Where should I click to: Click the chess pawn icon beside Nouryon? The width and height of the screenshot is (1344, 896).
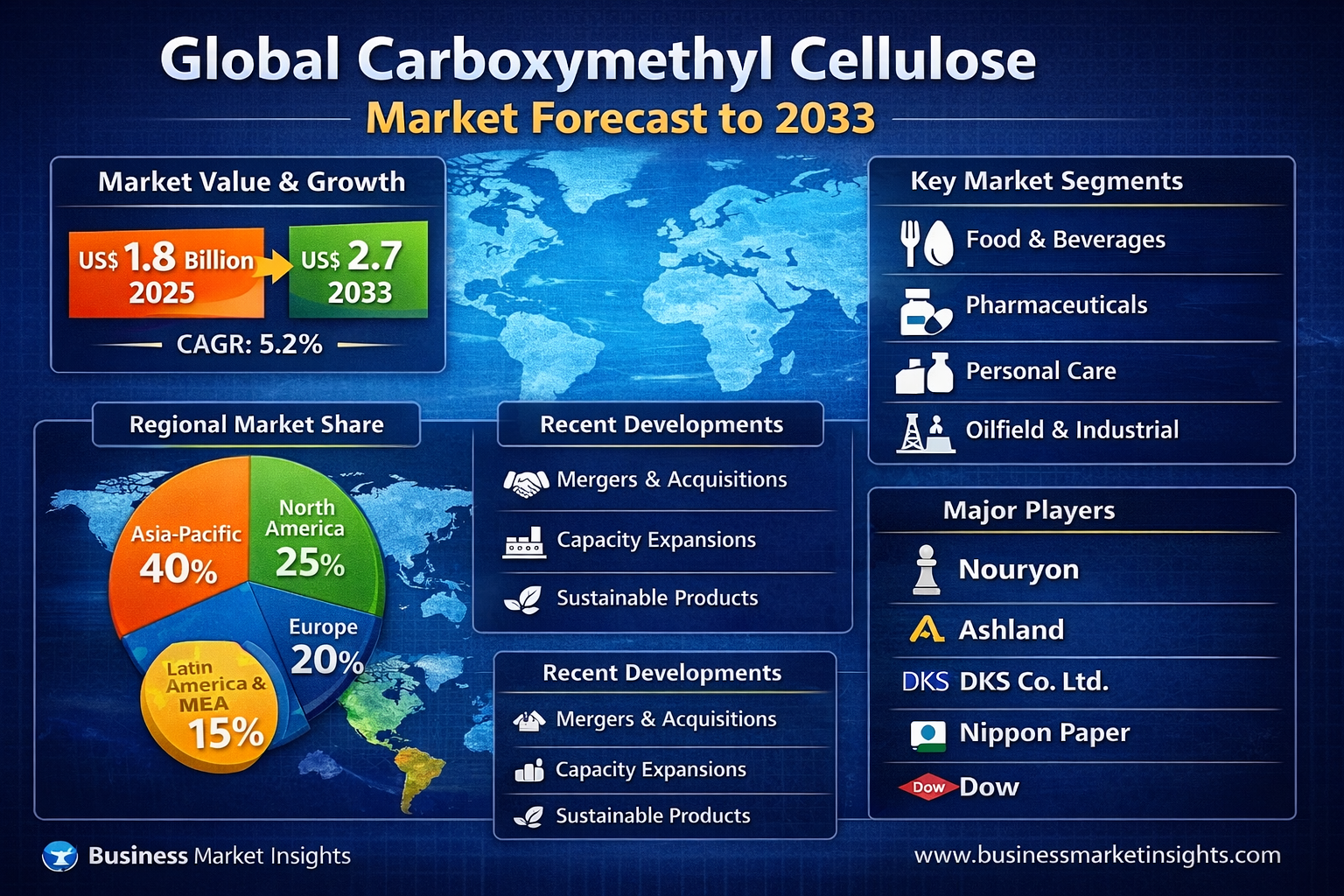(x=926, y=570)
